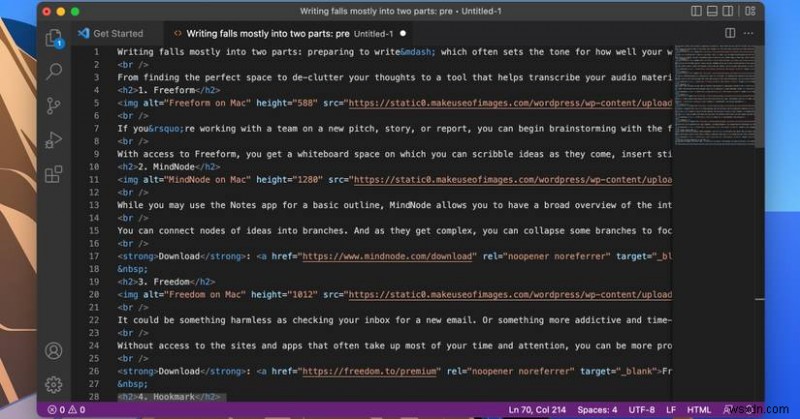Click the MindNode image URL on line 11
The image size is (800, 419).
point(513,180)
